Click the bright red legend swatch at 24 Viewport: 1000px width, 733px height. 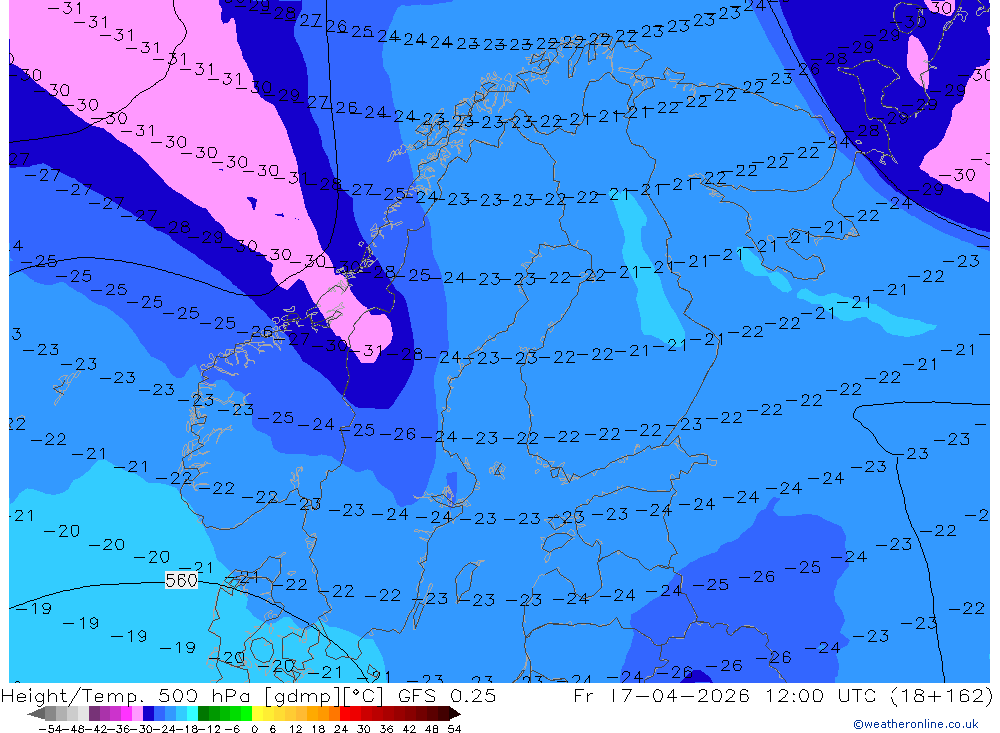[345, 714]
